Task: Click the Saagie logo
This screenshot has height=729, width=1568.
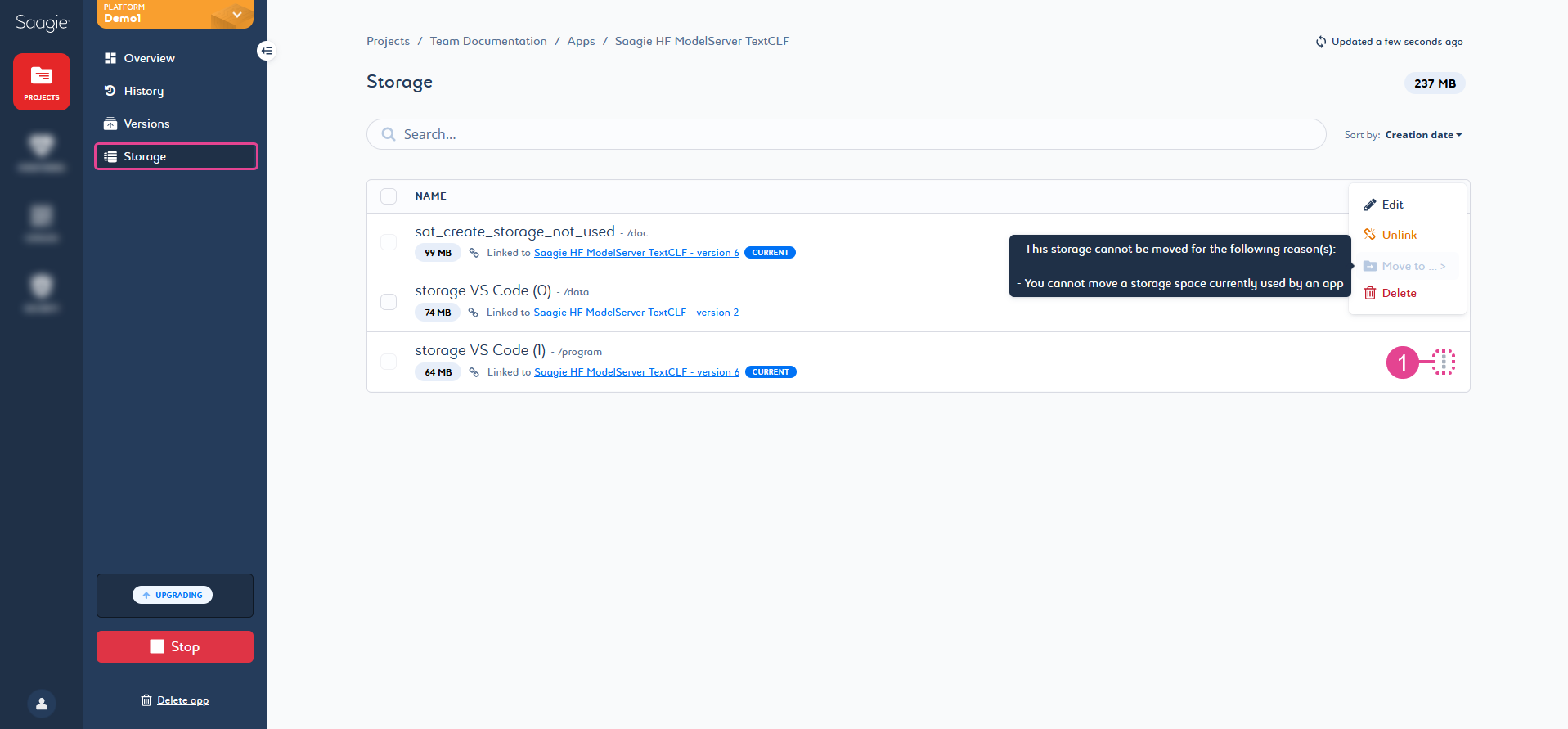Action: point(42,22)
